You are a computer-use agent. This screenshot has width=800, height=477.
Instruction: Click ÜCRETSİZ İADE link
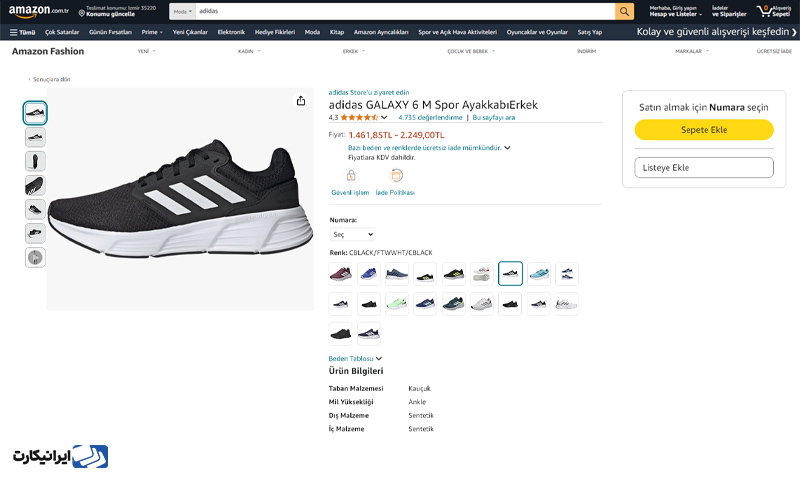pyautogui.click(x=774, y=51)
